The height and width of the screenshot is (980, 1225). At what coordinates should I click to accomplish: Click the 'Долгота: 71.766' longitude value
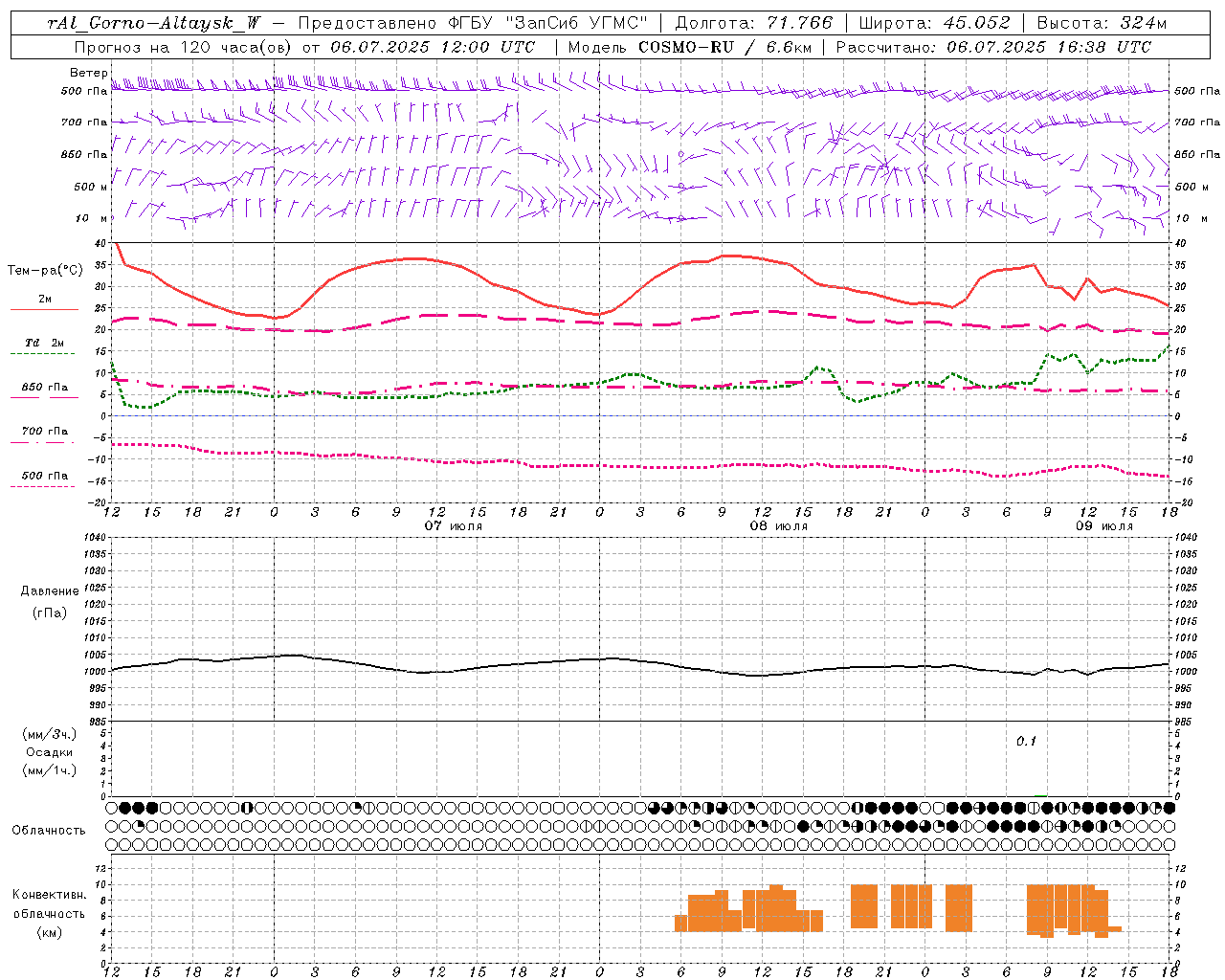click(x=754, y=23)
